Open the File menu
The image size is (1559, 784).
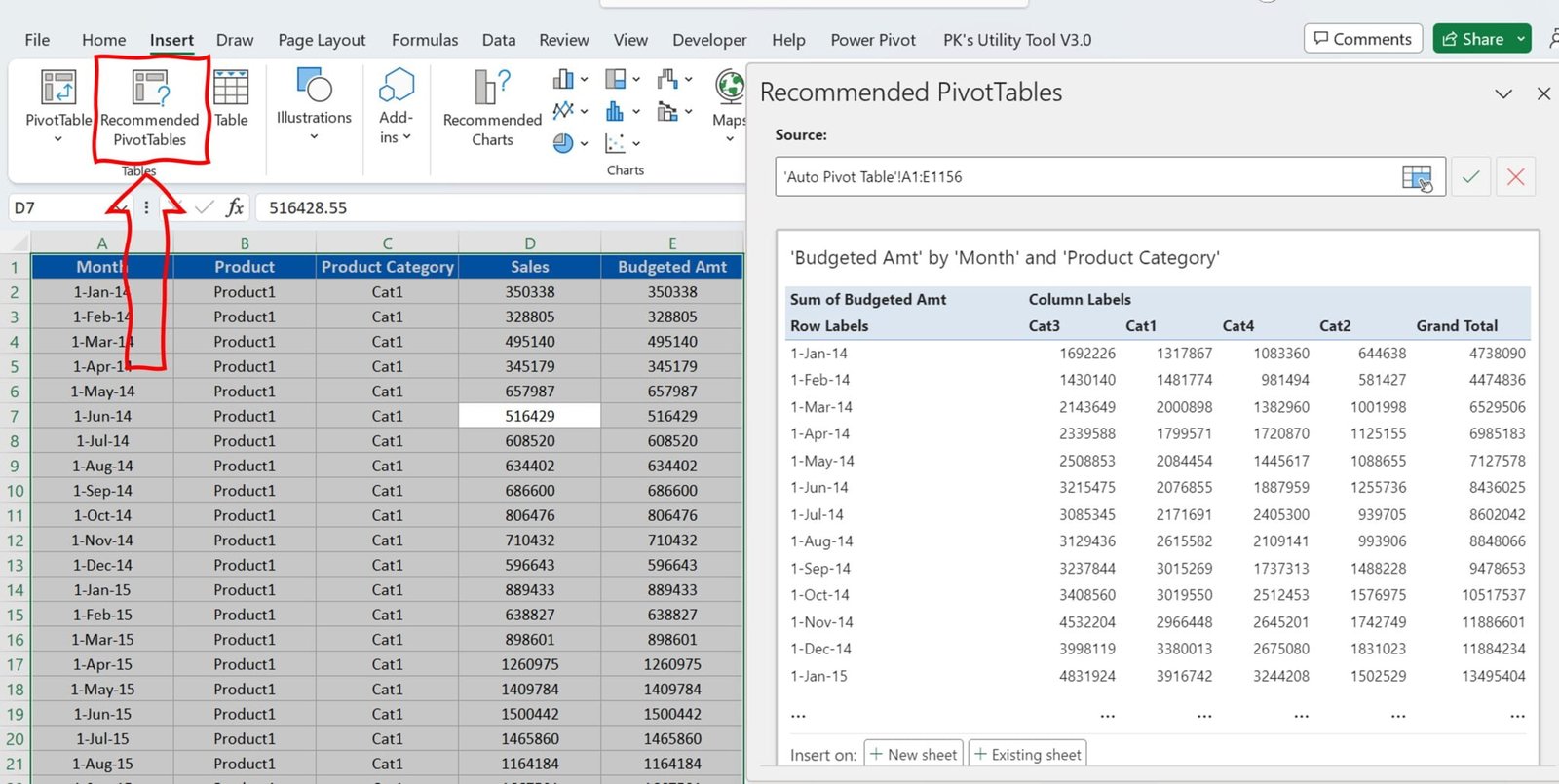click(37, 40)
